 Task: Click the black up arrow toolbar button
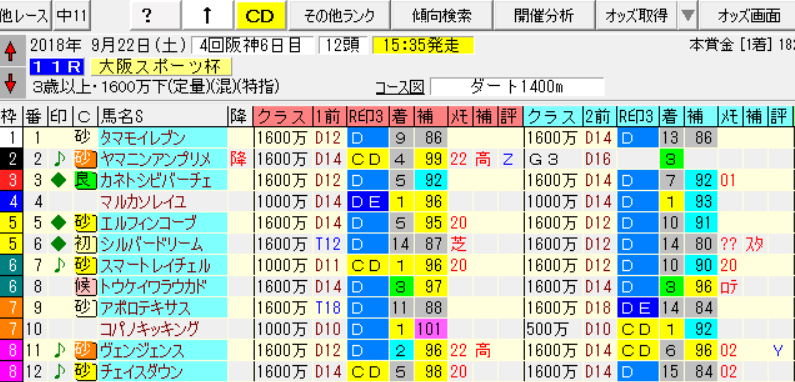206,16
